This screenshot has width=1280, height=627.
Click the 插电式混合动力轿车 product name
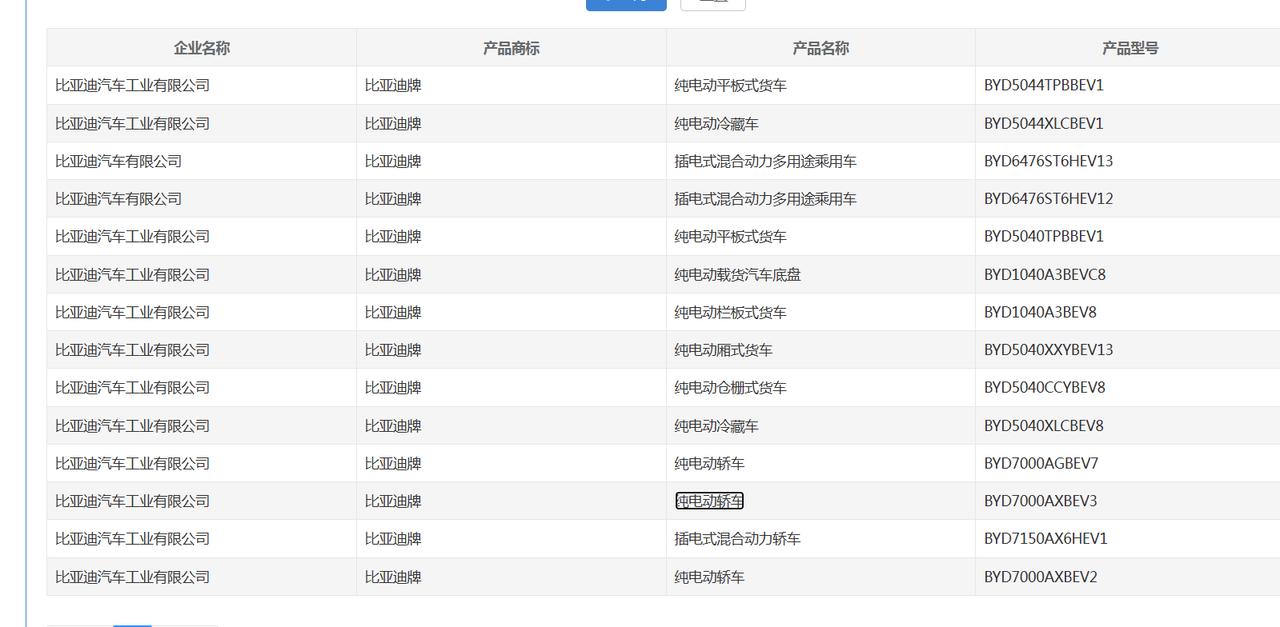click(x=738, y=539)
